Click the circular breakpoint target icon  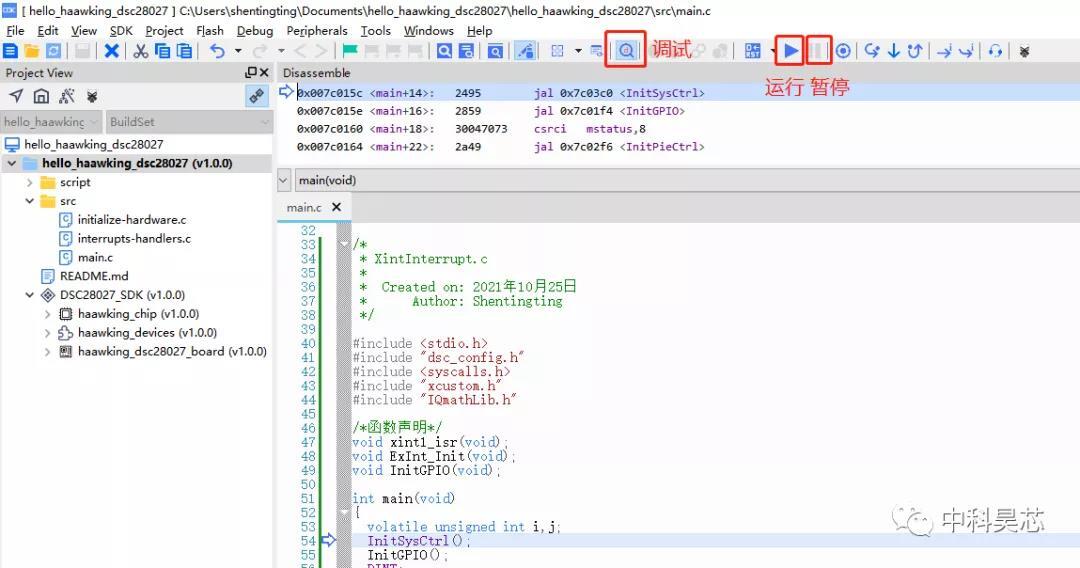tap(843, 51)
